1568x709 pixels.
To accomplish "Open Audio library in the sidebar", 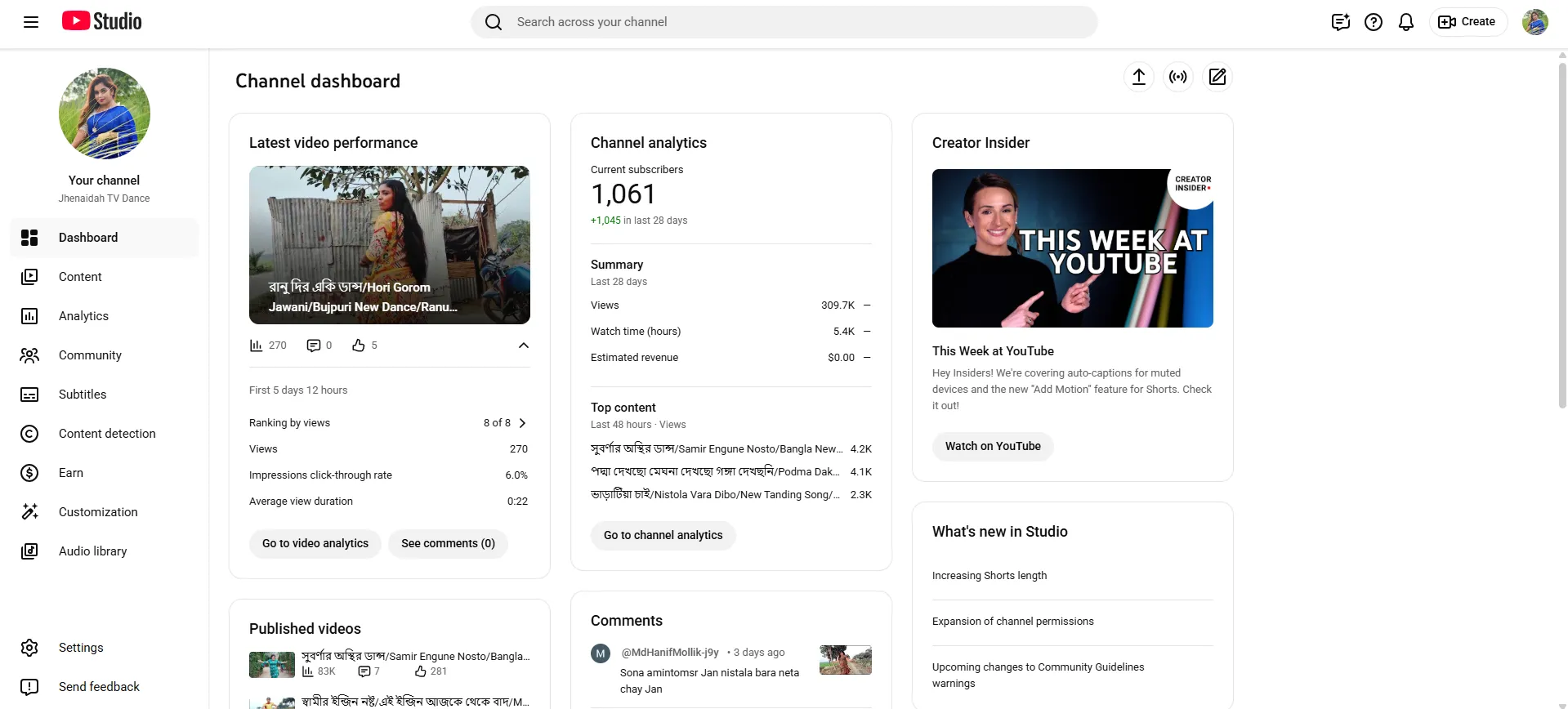I will (105, 551).
